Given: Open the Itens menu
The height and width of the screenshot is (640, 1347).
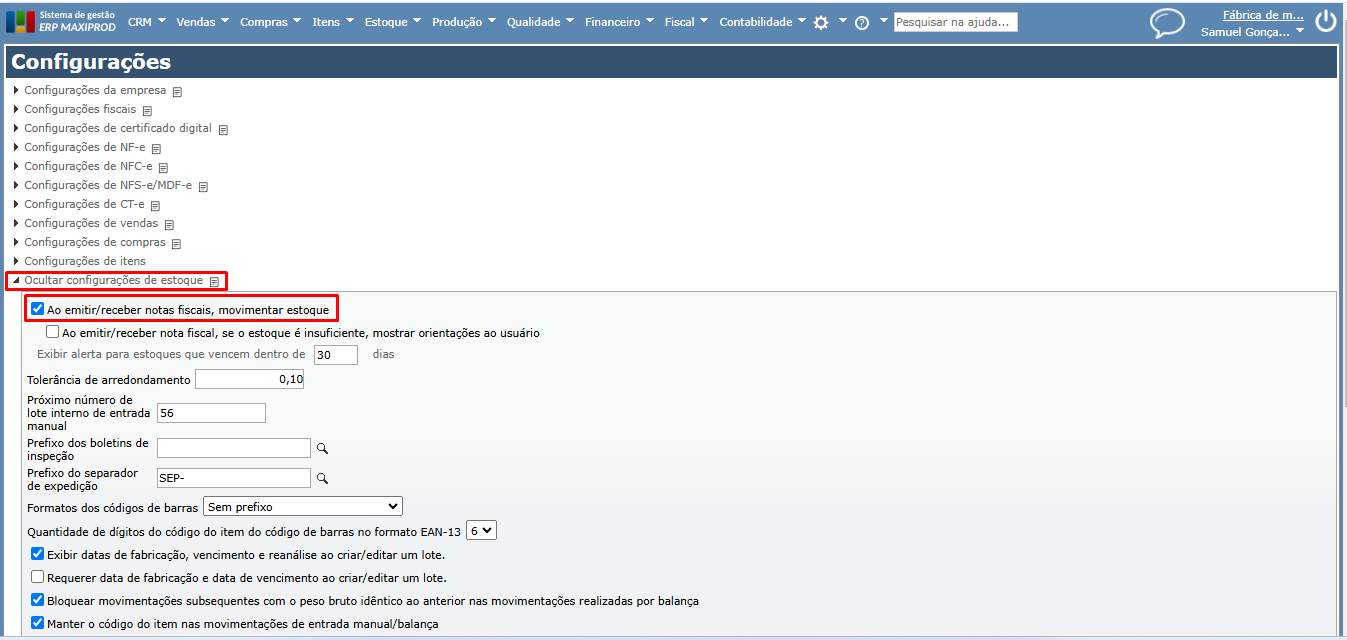Looking at the screenshot, I should click(x=332, y=22).
